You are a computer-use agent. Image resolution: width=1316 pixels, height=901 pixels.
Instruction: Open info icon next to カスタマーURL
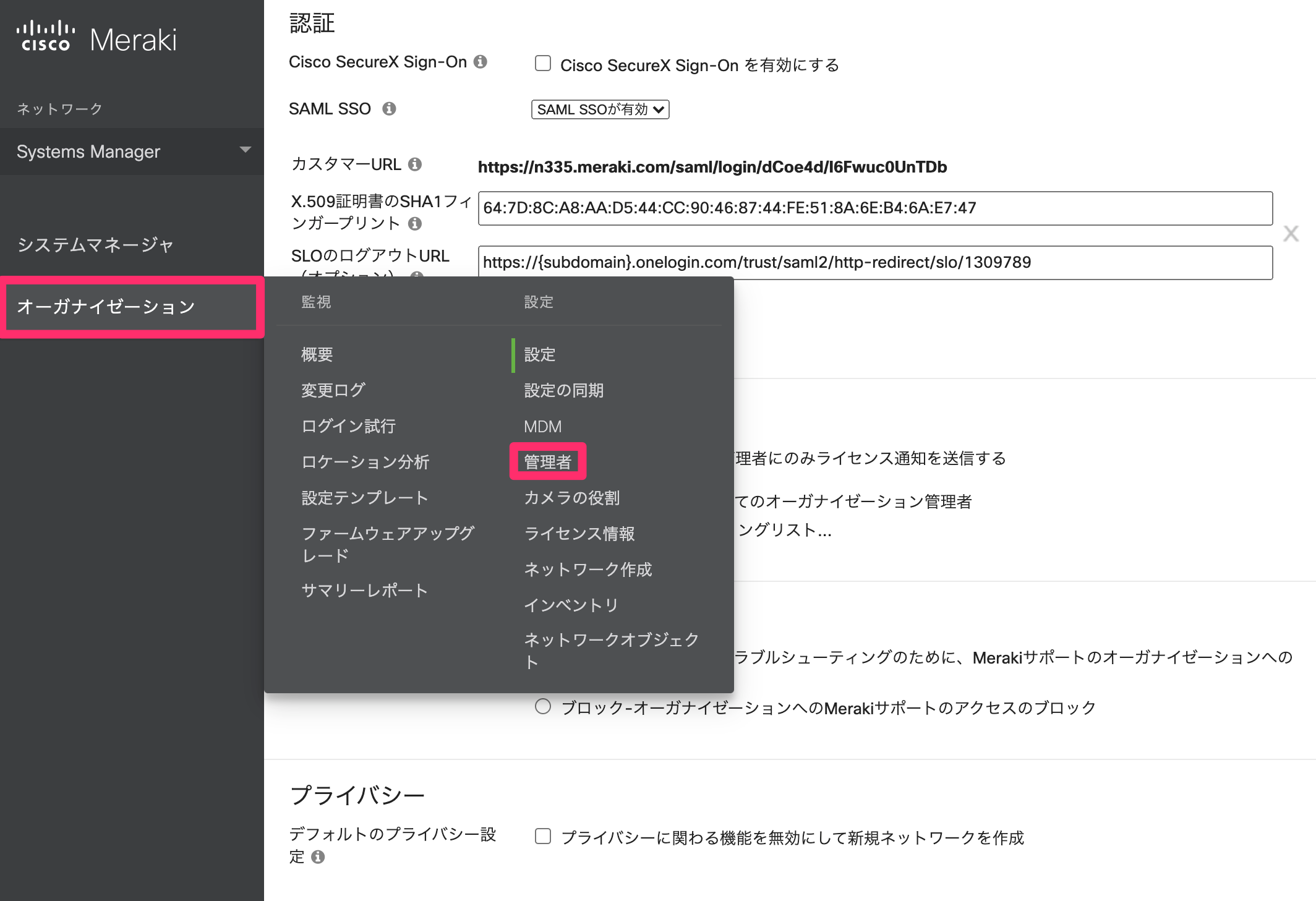(x=415, y=164)
